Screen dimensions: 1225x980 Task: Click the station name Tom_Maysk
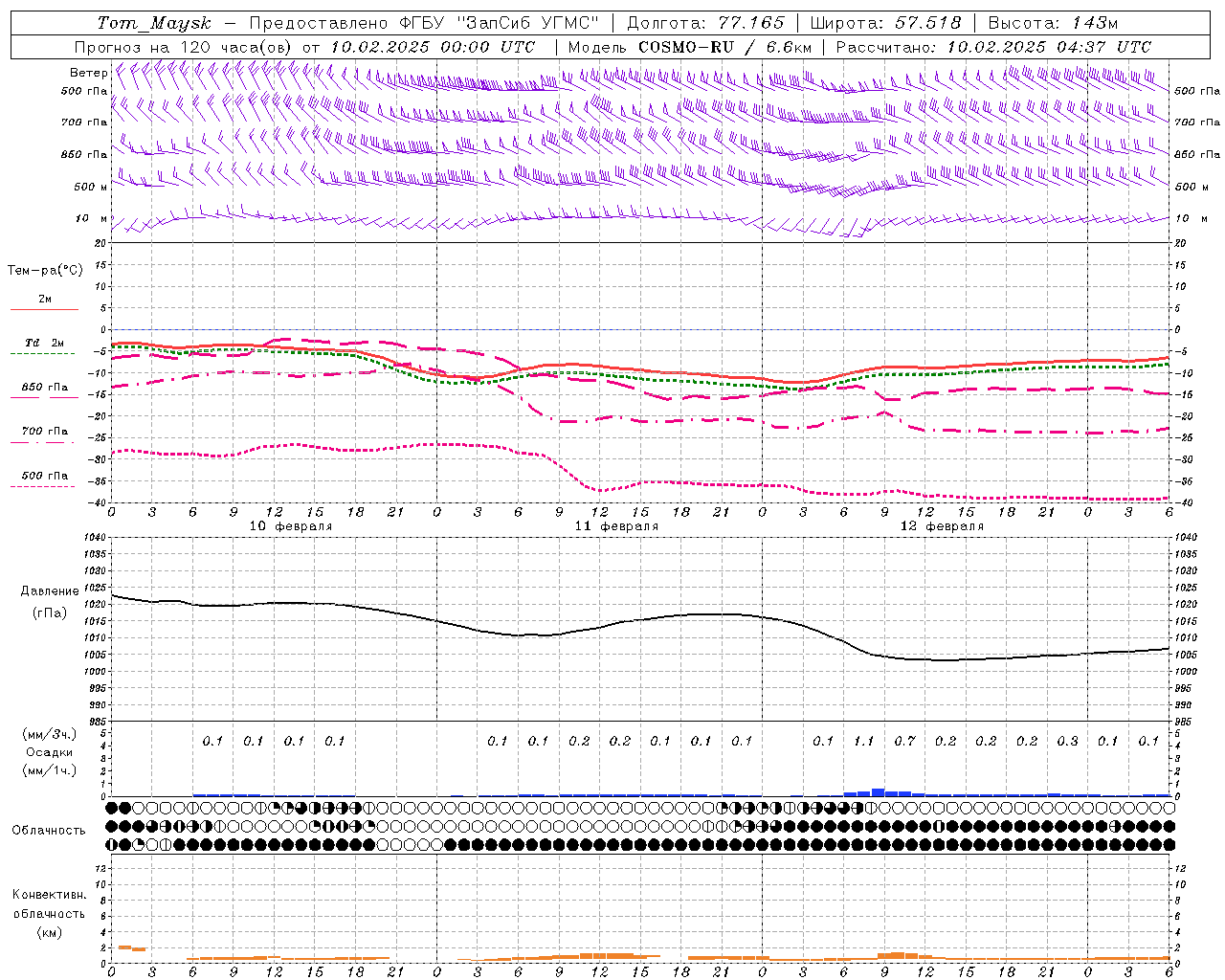click(154, 23)
